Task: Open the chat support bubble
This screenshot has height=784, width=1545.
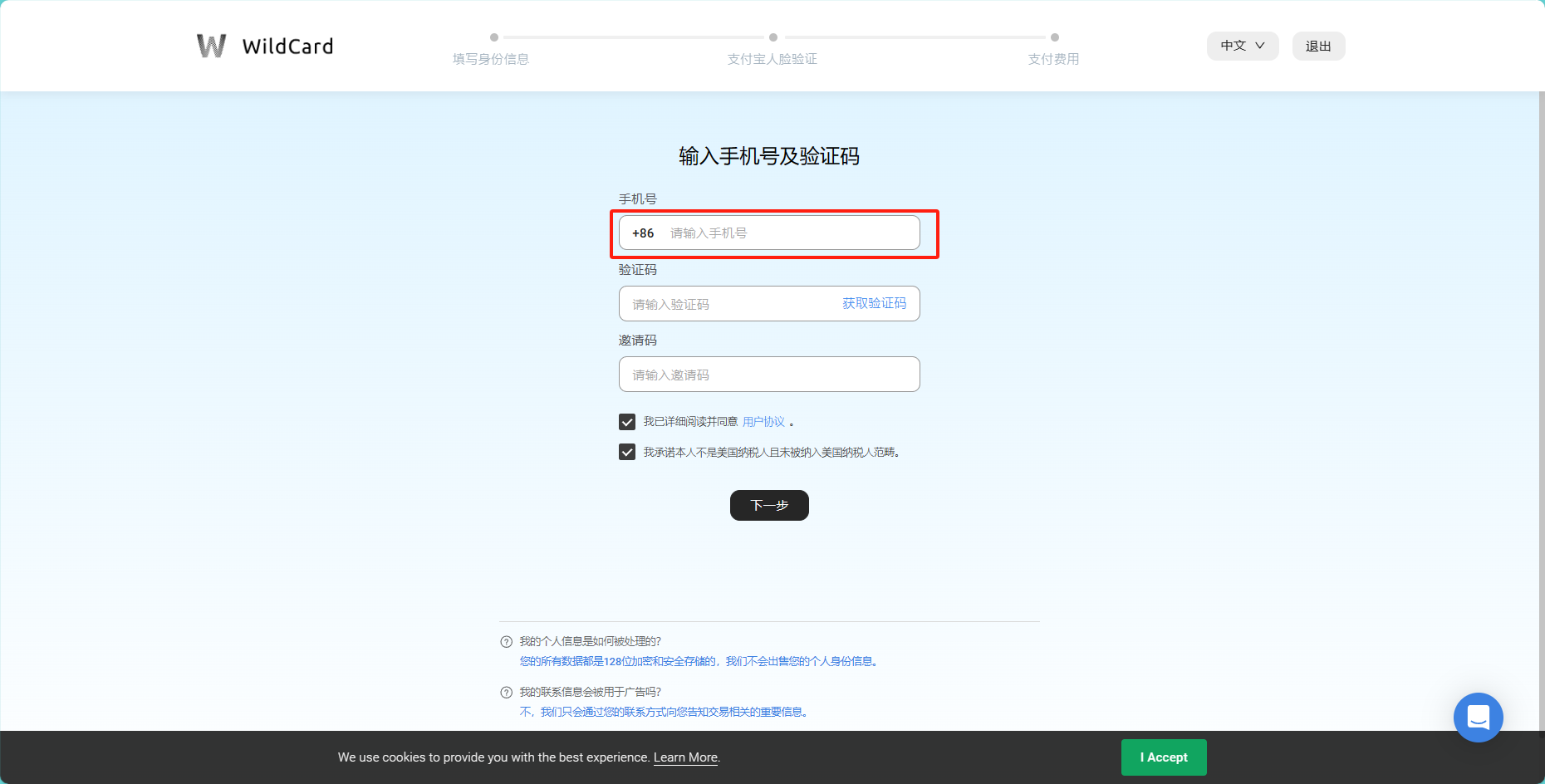Action: coord(1479,717)
